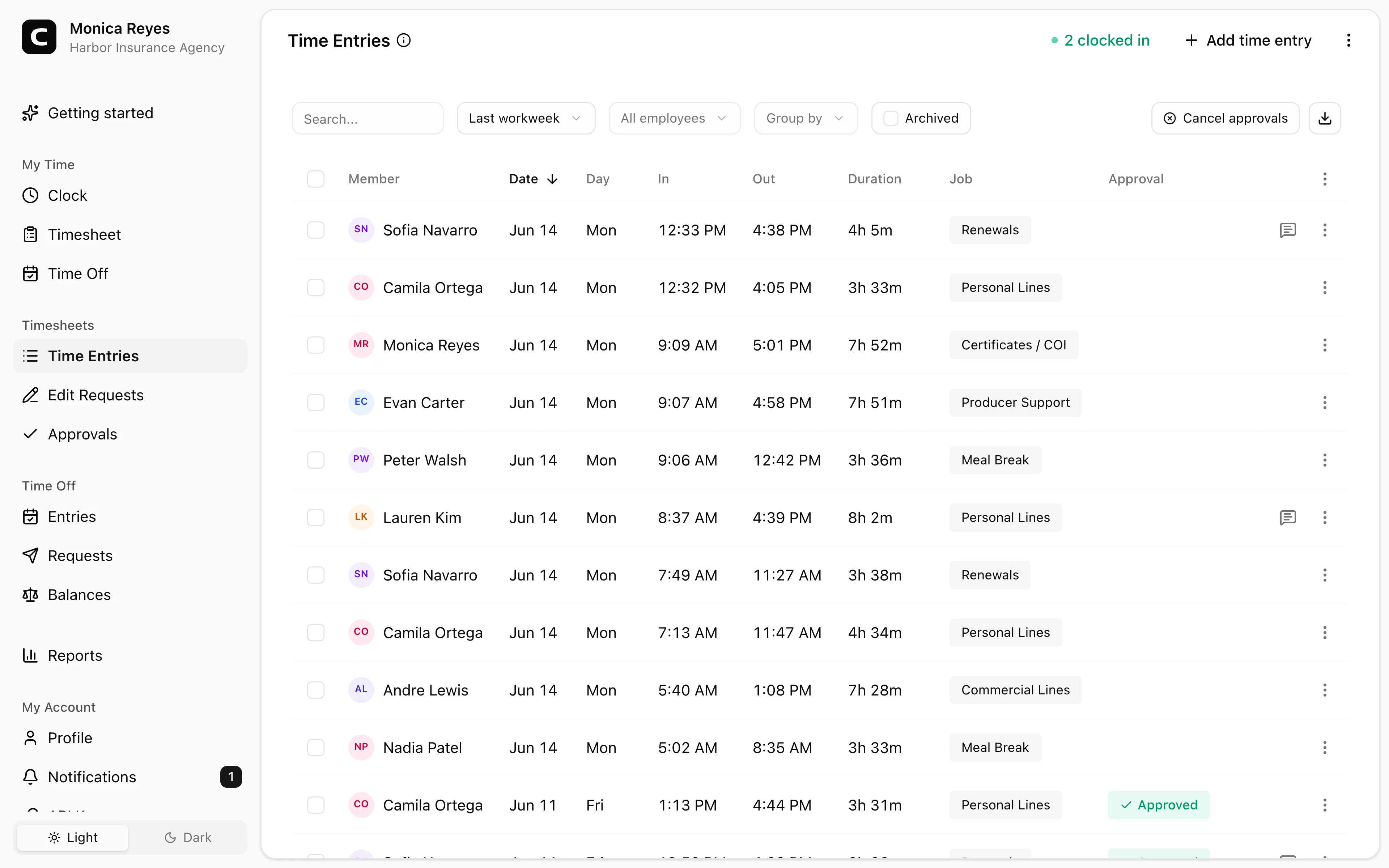Open time off Entries in sidebar

click(x=130, y=517)
